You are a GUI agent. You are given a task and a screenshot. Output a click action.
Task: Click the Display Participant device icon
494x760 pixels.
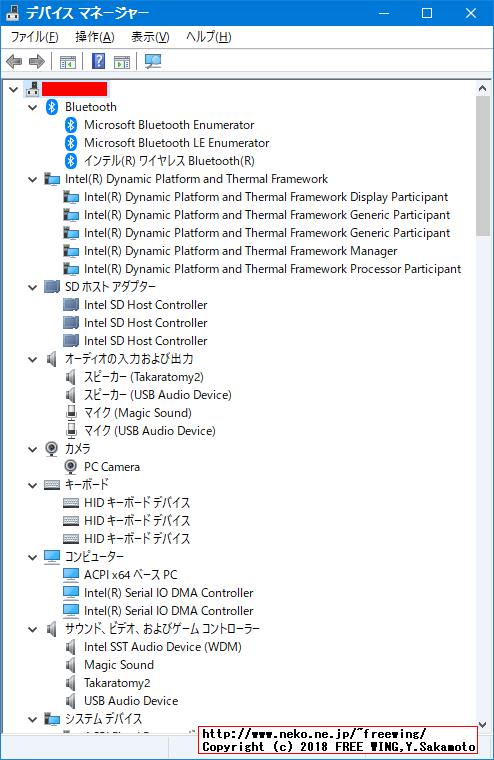click(x=71, y=197)
